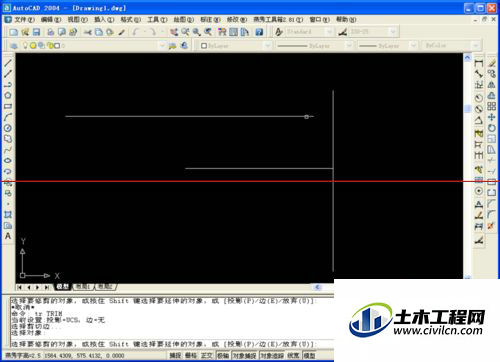This screenshot has width=500, height=362.
Task: Toggle 极轴 polar tracking in status bar
Action: (223, 356)
